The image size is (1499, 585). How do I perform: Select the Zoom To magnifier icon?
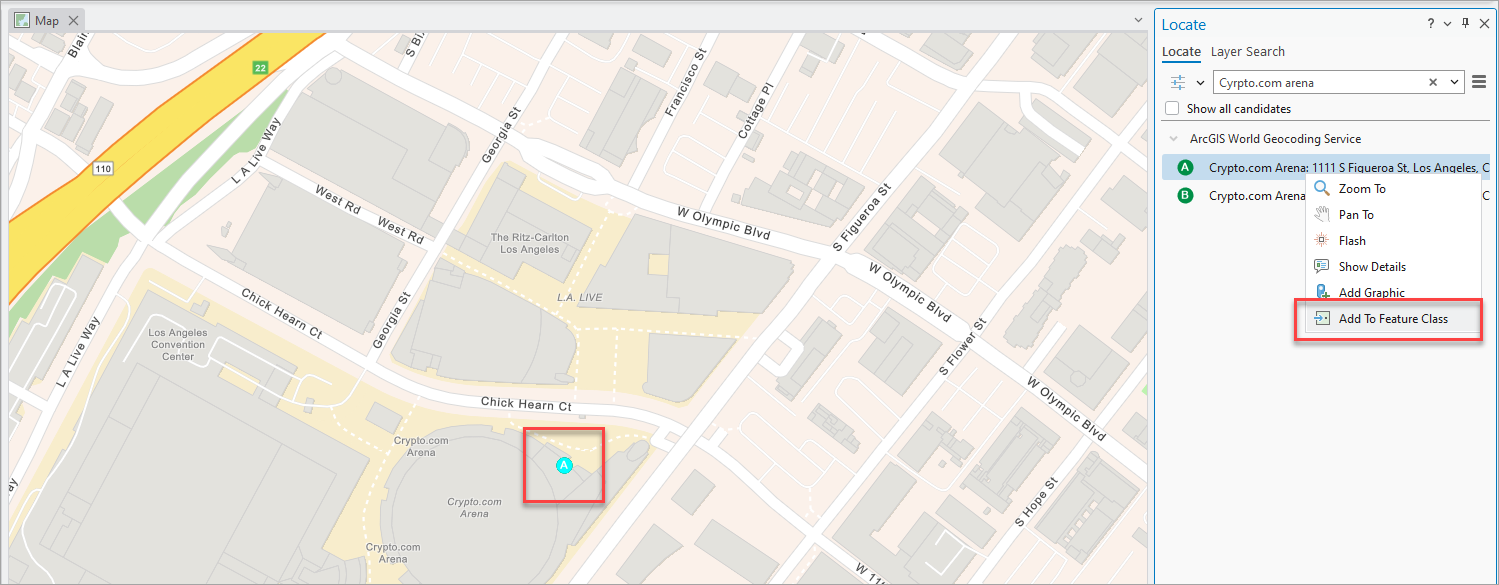click(x=1321, y=188)
